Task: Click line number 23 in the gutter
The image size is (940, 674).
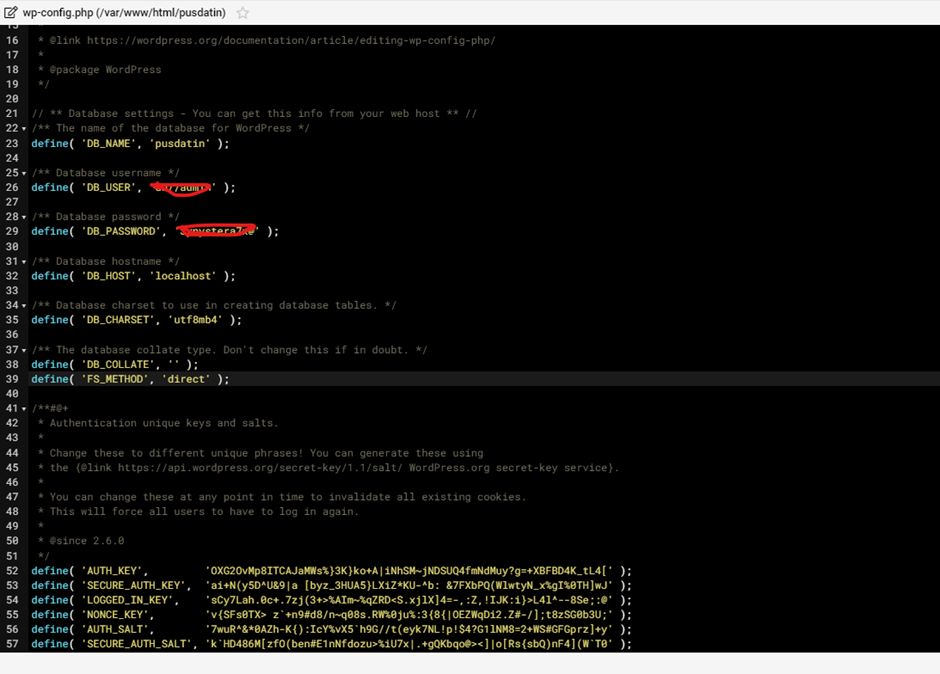Action: point(12,143)
